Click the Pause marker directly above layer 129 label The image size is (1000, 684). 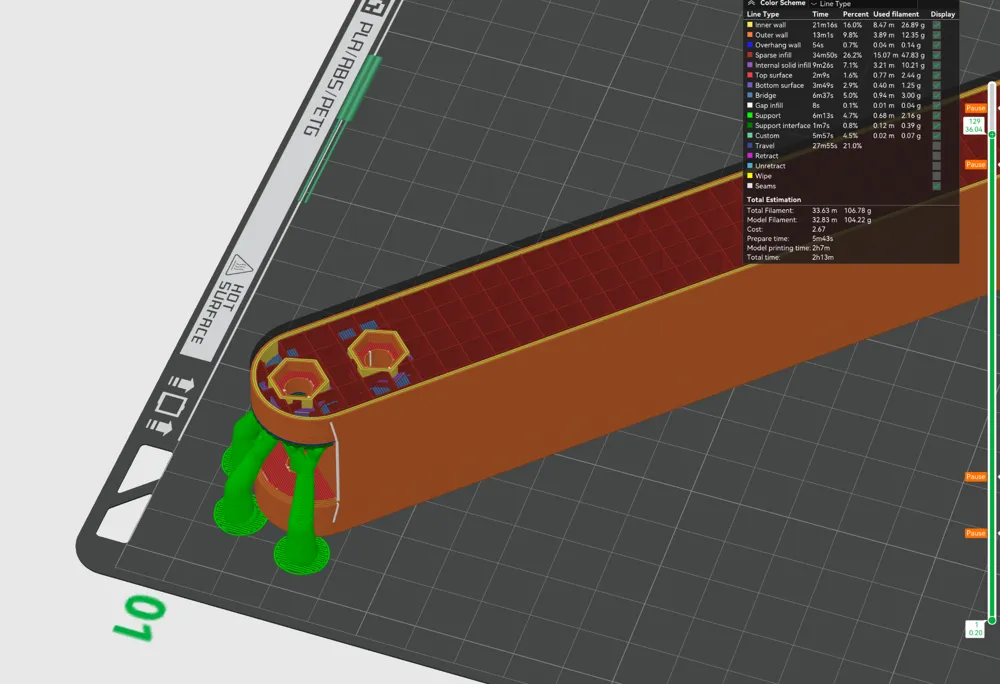[x=975, y=108]
